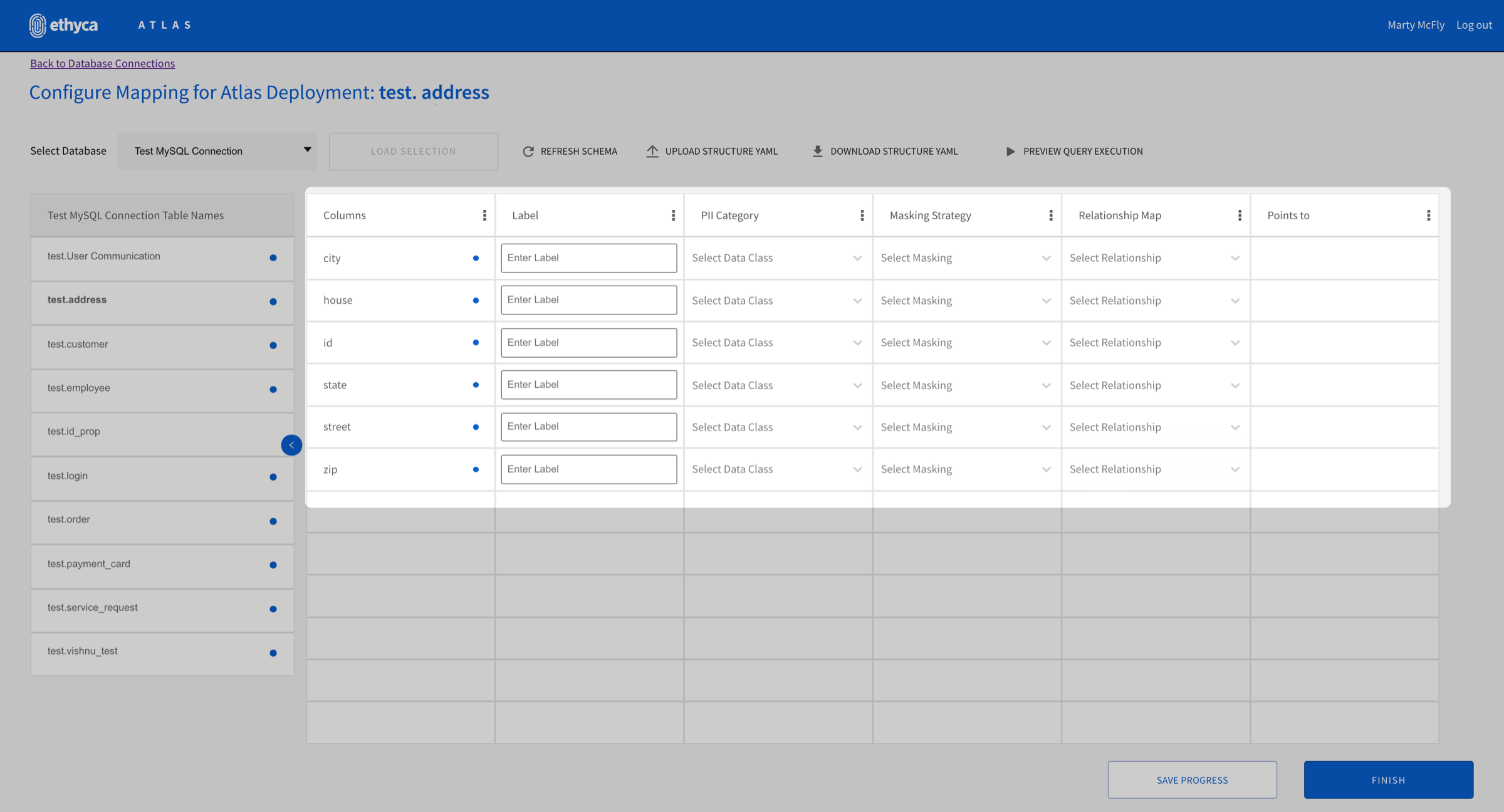Click the Preview Query Execution play icon
This screenshot has height=812, width=1504.
tap(1010, 151)
